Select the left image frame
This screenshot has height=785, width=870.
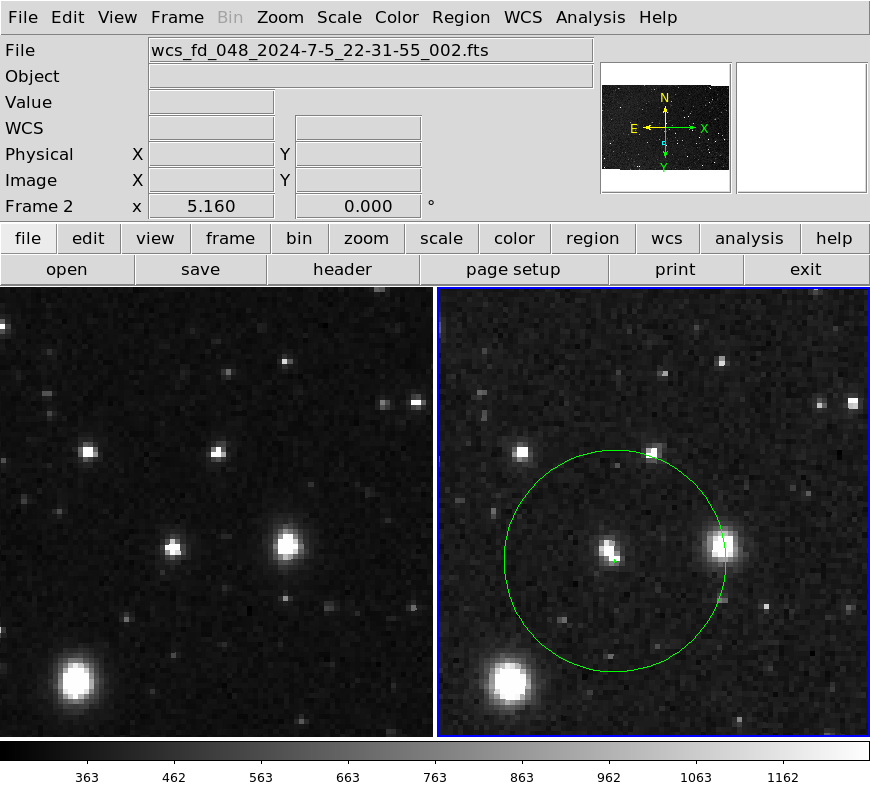tap(216, 512)
